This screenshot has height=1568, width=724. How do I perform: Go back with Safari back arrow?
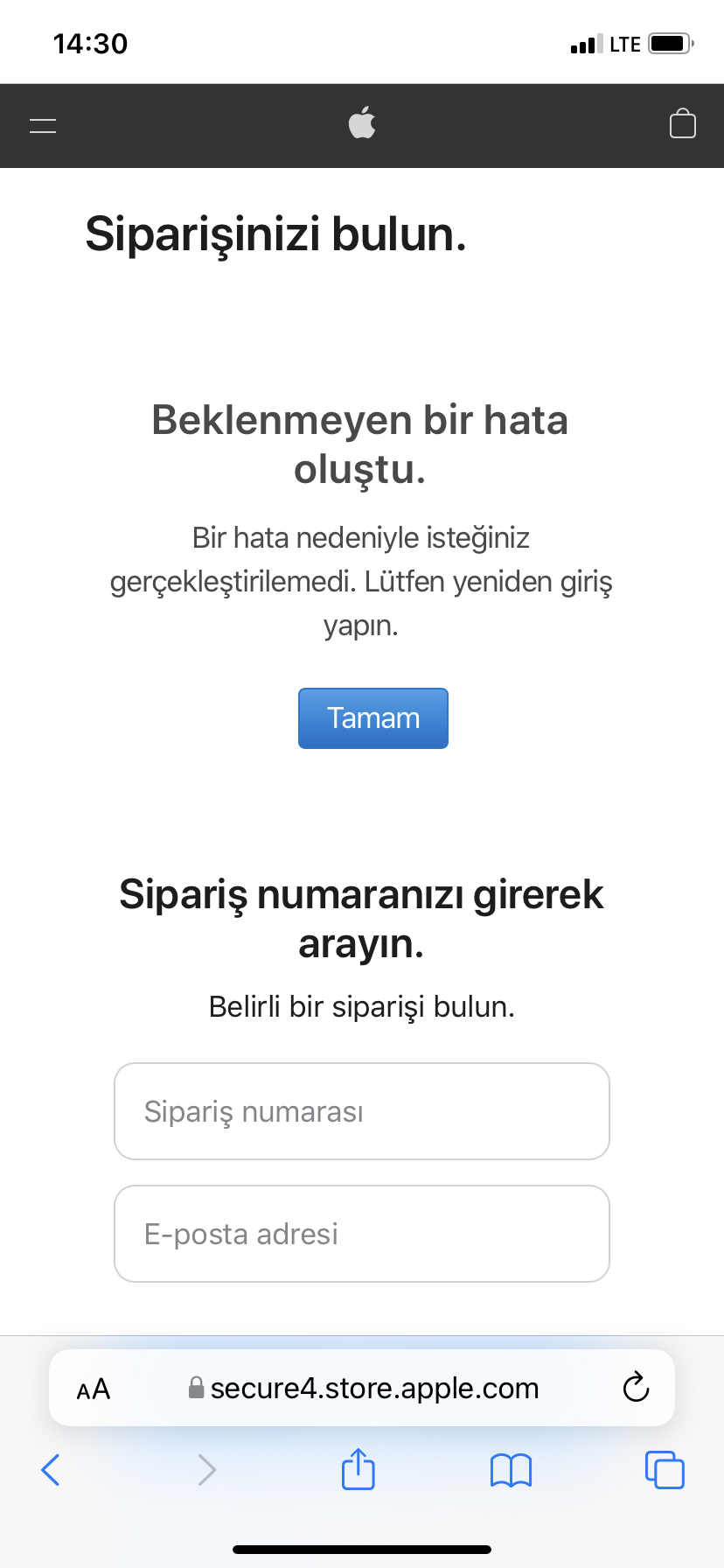point(51,1470)
